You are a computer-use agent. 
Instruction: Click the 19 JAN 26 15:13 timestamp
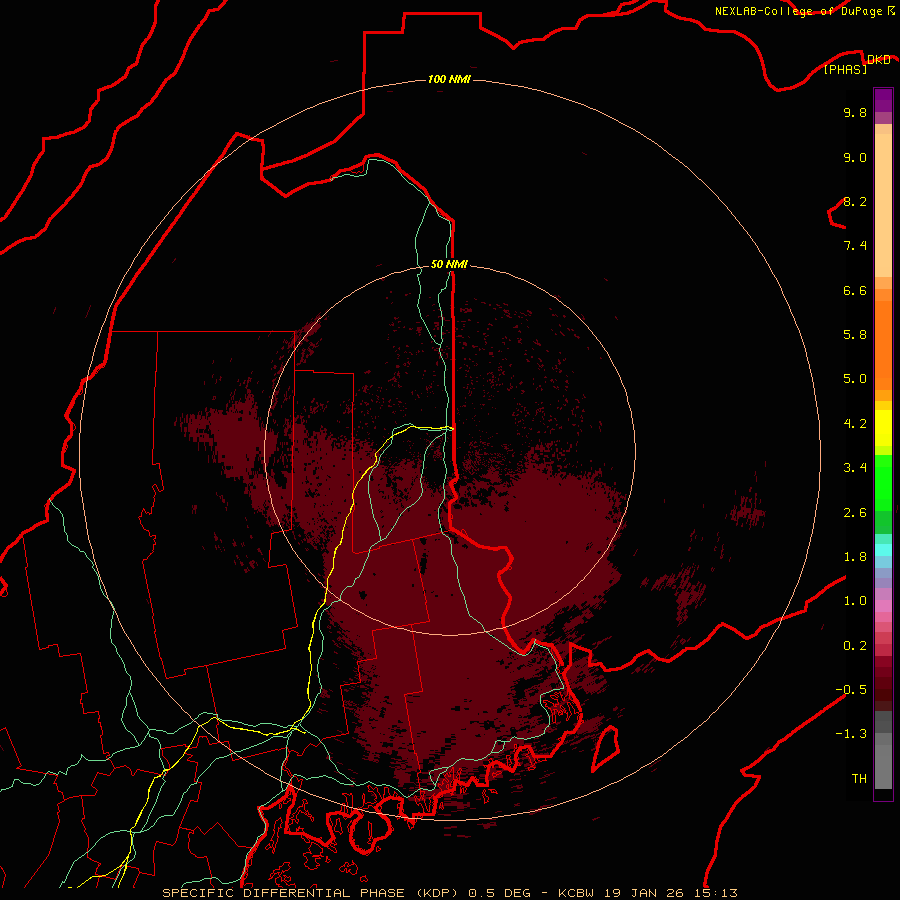(670, 893)
